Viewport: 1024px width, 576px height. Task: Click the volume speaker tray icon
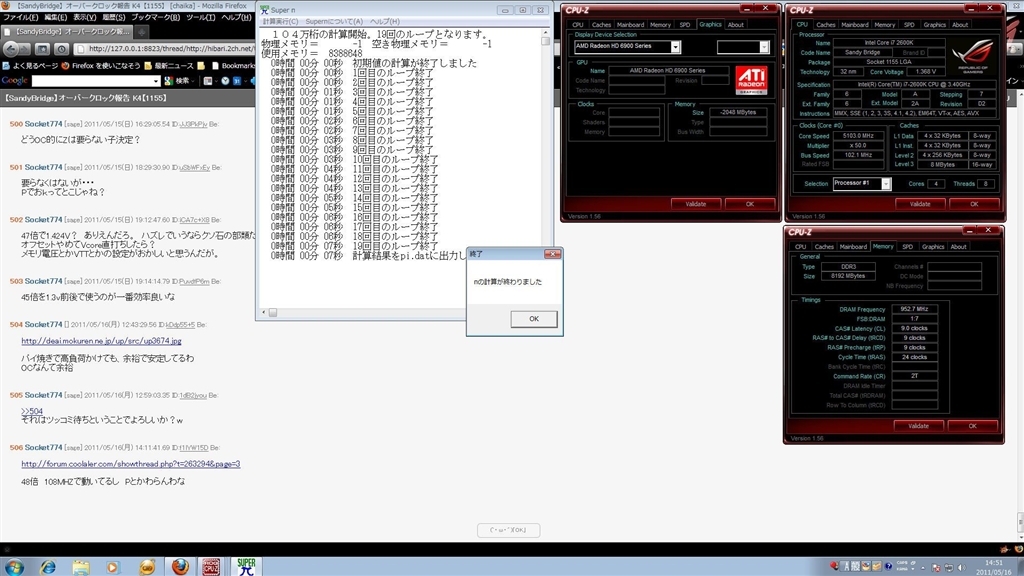(x=962, y=567)
